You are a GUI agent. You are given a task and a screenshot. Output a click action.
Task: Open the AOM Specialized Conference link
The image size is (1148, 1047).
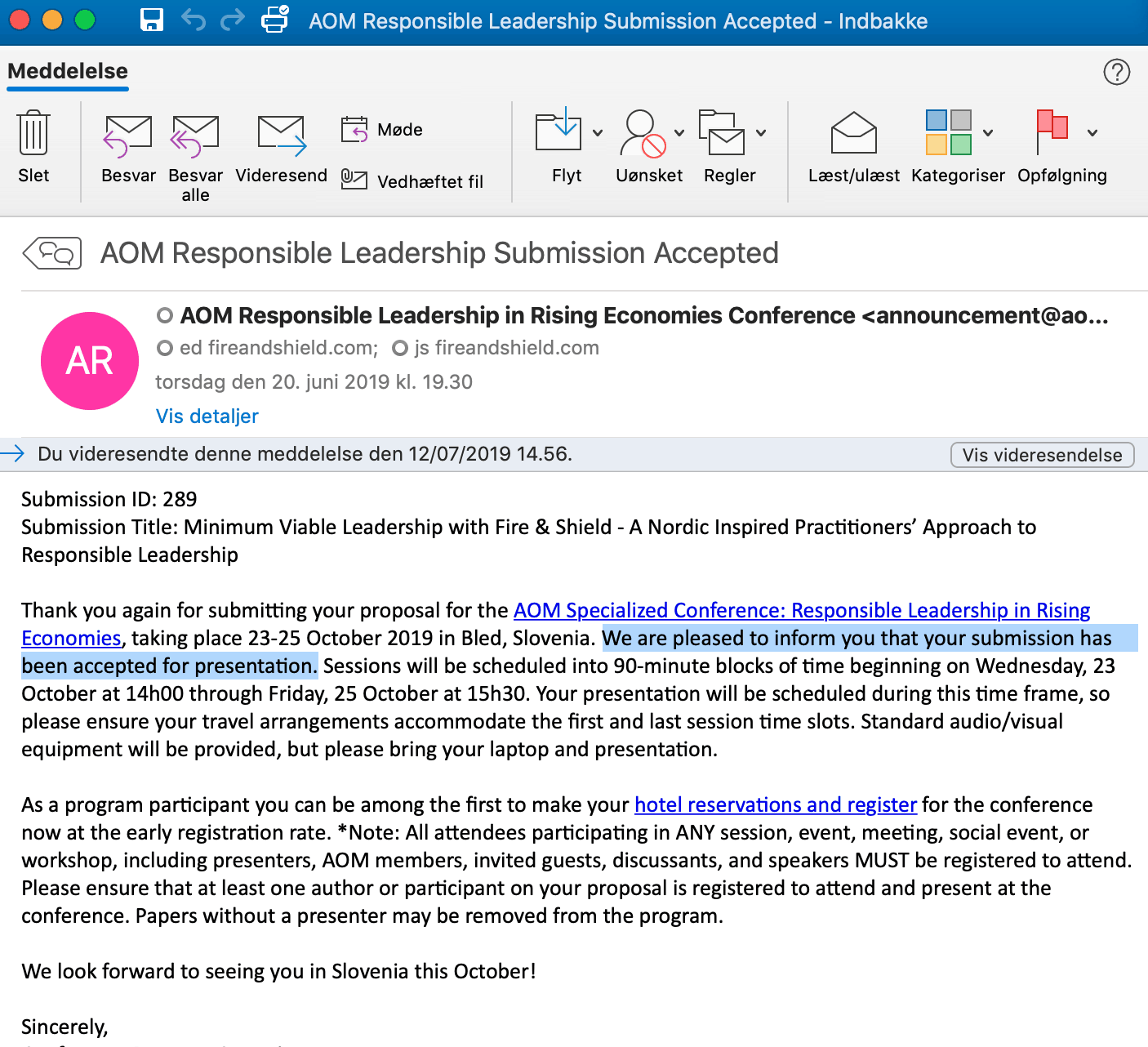coord(802,610)
